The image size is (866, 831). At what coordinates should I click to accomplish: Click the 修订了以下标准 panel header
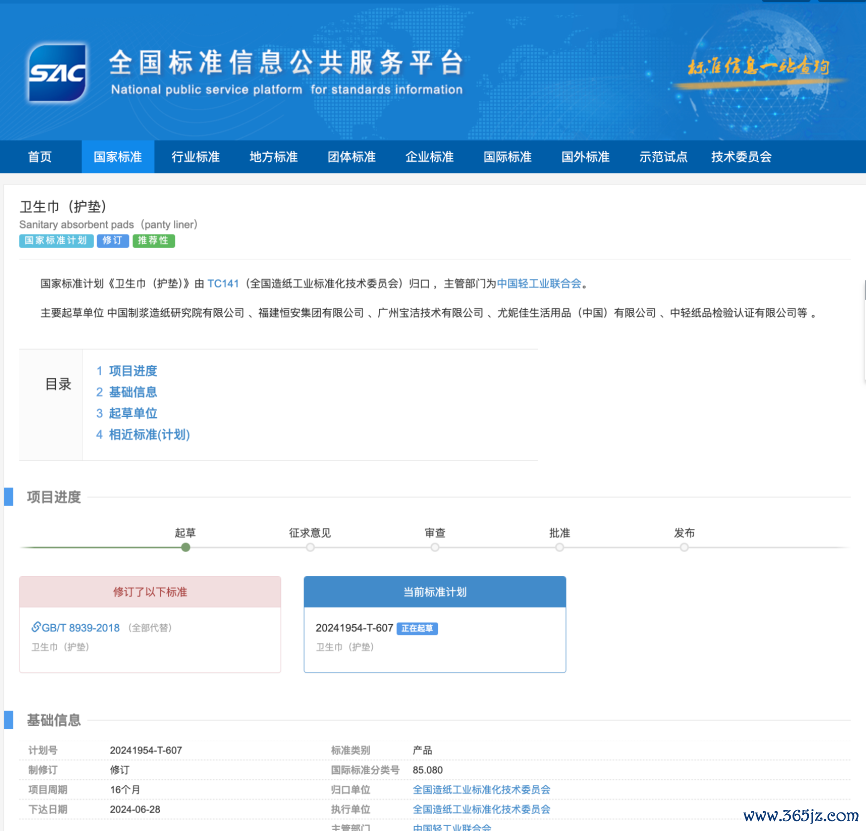(150, 592)
